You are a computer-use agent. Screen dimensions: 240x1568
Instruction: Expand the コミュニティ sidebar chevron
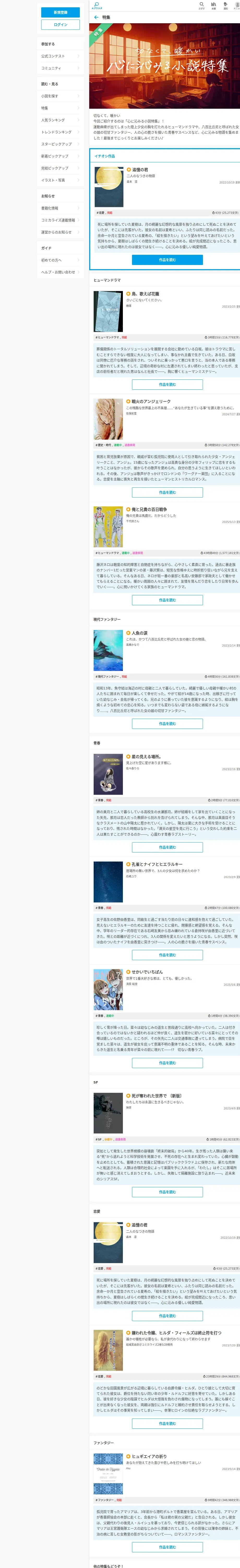[x=78, y=68]
